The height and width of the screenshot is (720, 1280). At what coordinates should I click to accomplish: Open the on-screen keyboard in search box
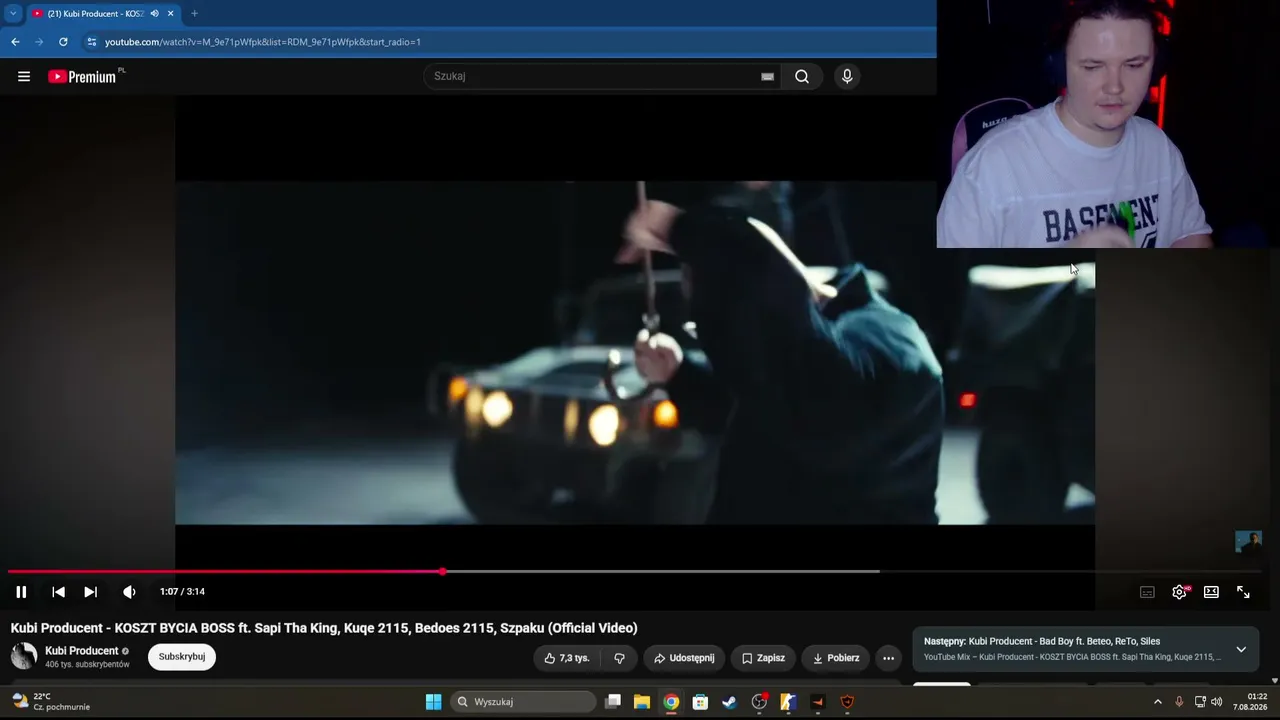click(x=767, y=76)
